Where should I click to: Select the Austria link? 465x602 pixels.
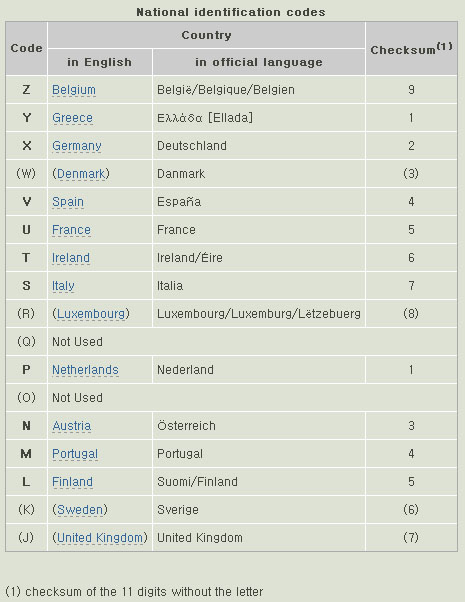tap(72, 426)
